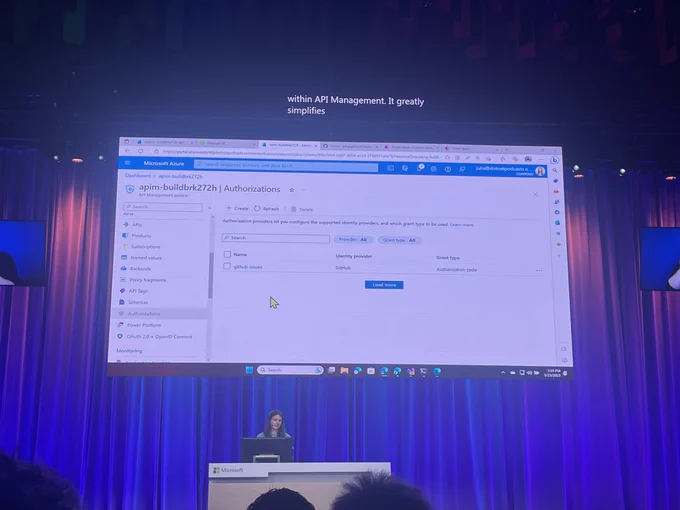Open the taskbar clock and date
This screenshot has width=680, height=510.
(553, 373)
